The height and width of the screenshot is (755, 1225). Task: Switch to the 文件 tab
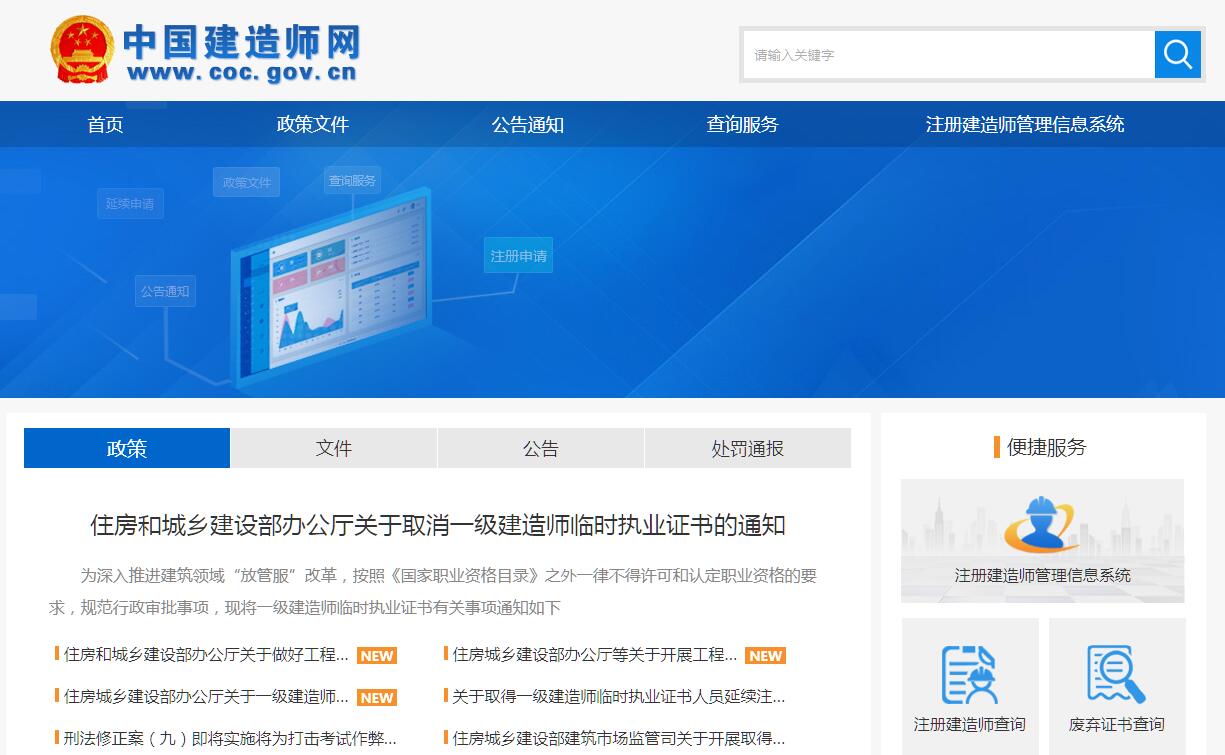coord(334,448)
